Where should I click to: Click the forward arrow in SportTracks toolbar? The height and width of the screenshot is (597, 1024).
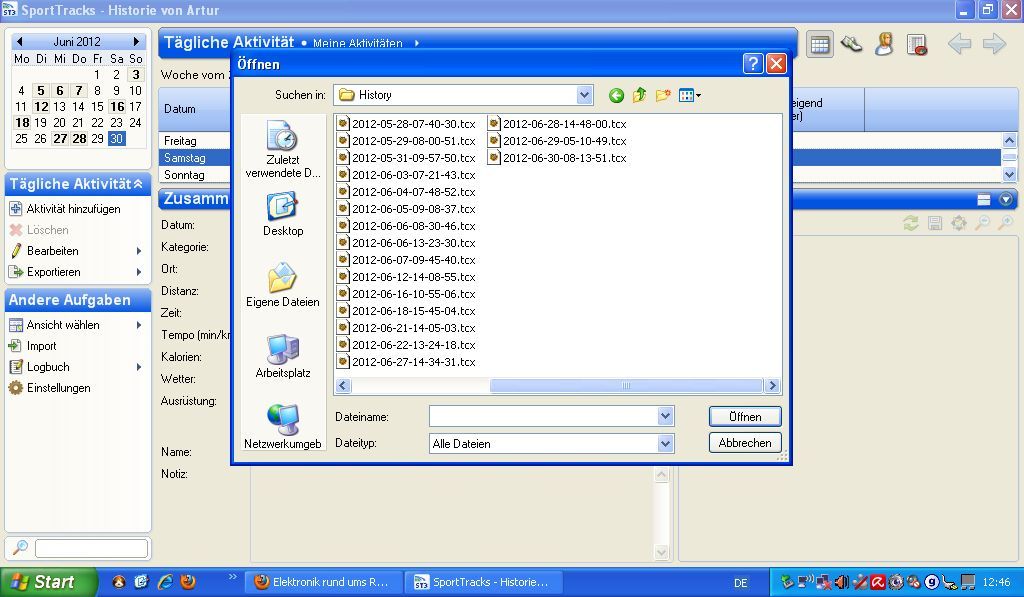tap(994, 44)
